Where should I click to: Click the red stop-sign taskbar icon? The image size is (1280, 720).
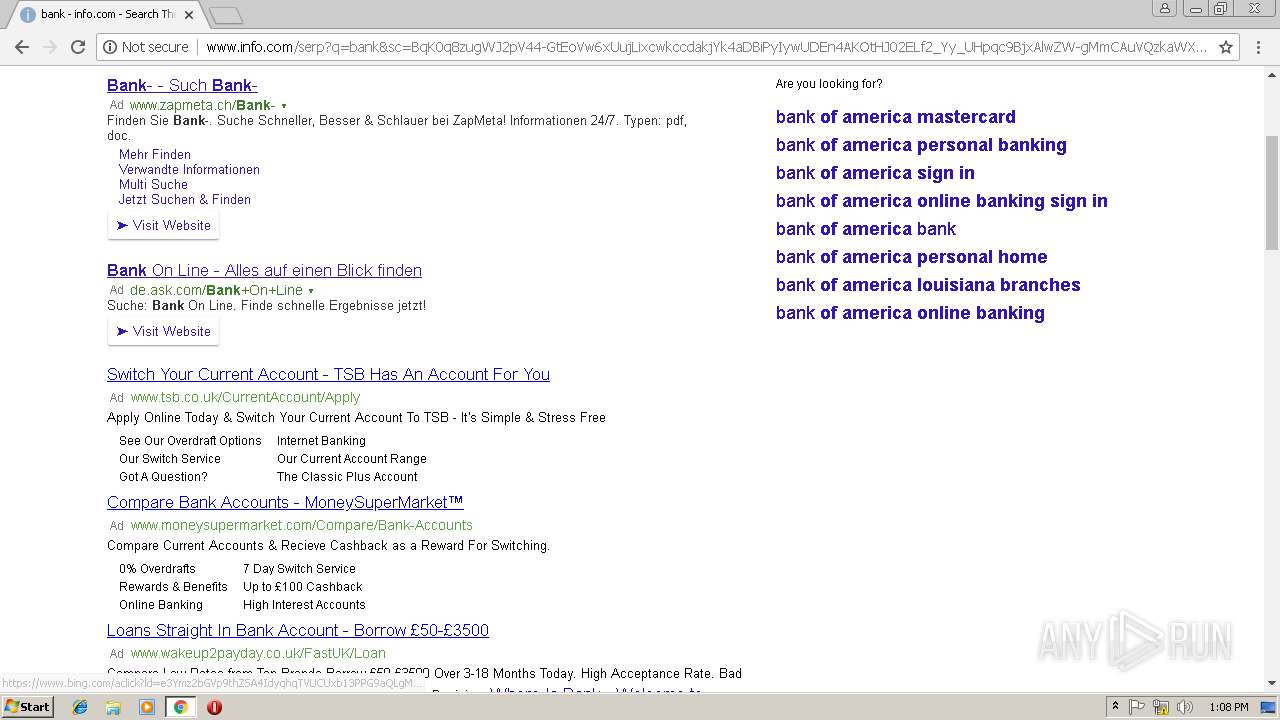214,707
